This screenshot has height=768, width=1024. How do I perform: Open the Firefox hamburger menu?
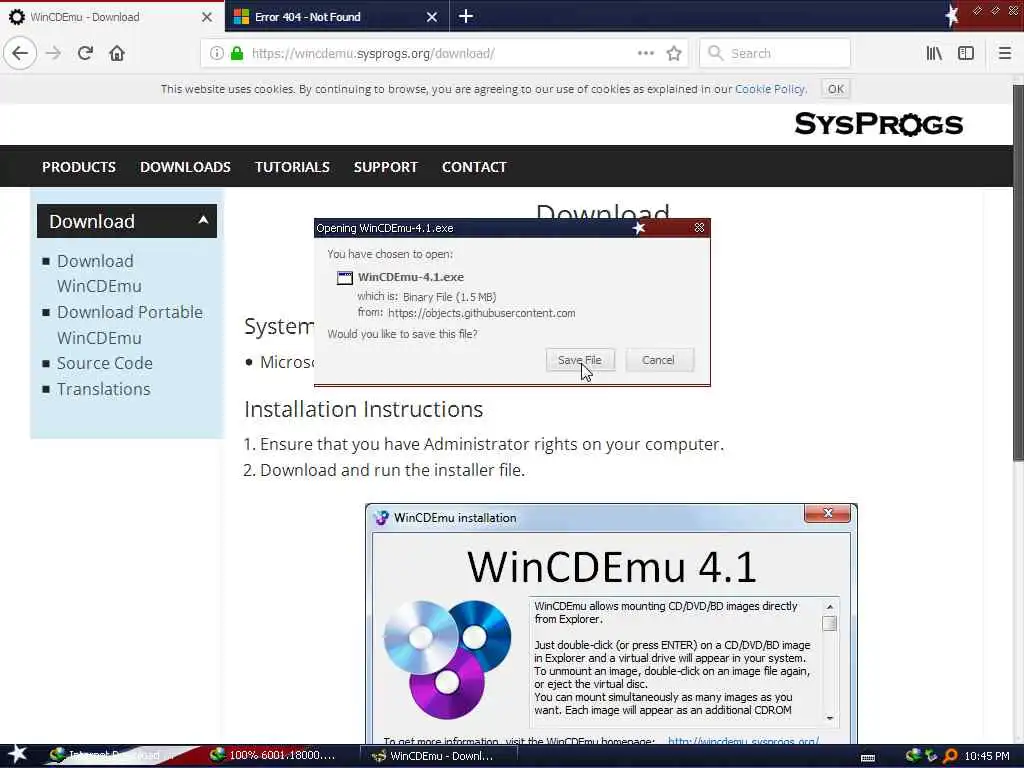1004,53
